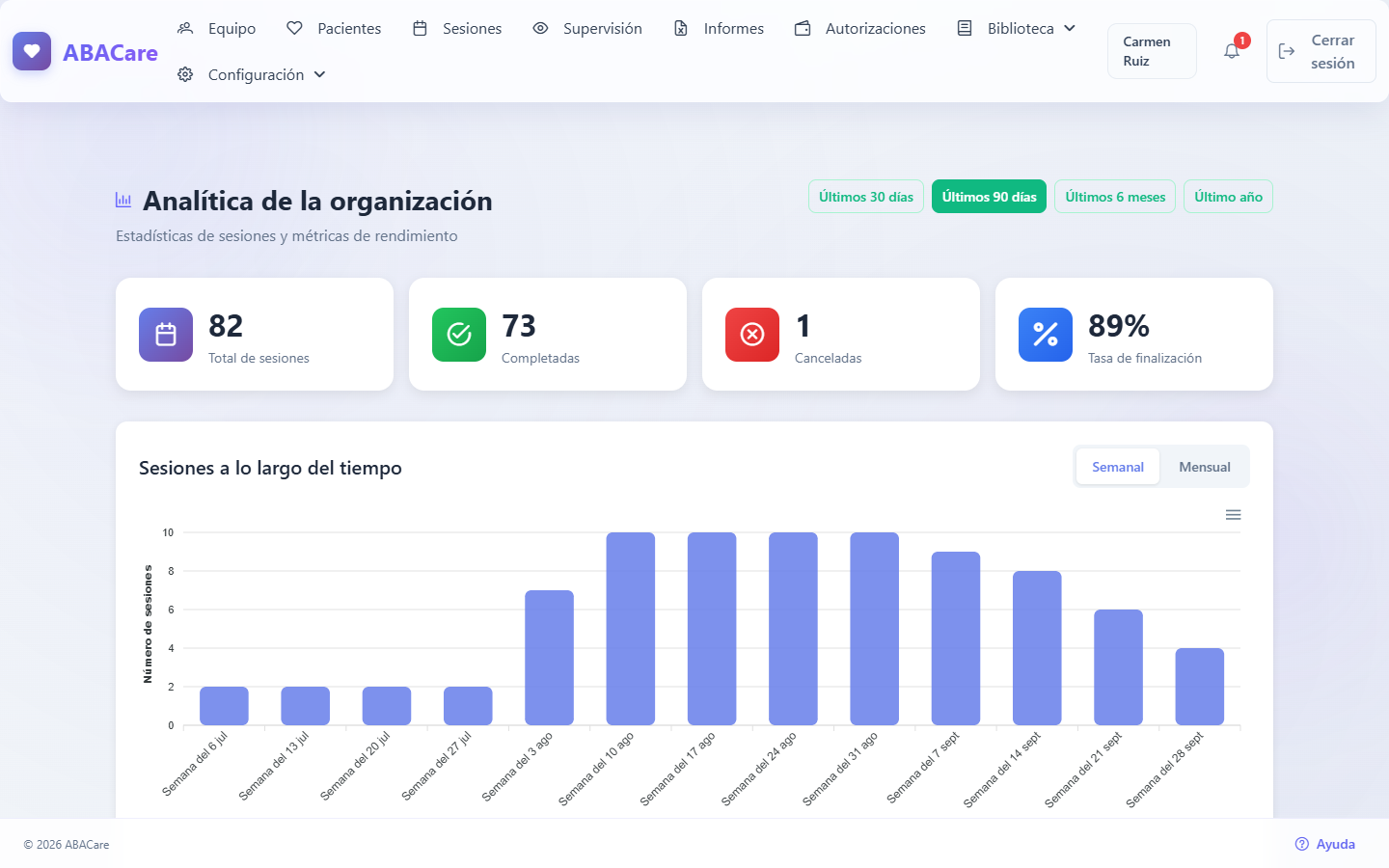Open Informes from the nav bar
The height and width of the screenshot is (868, 1389).
719,28
